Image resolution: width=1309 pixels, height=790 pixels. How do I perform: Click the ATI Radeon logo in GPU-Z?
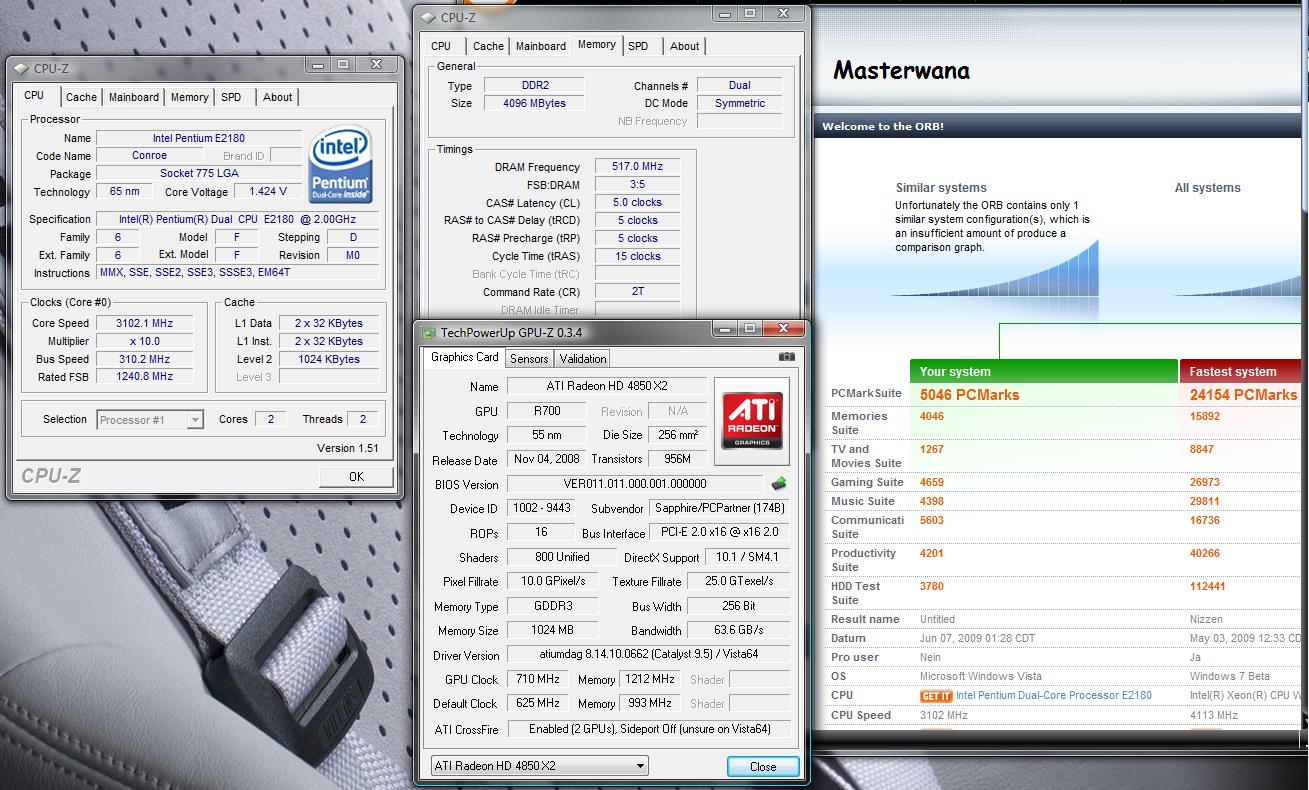pyautogui.click(x=752, y=421)
